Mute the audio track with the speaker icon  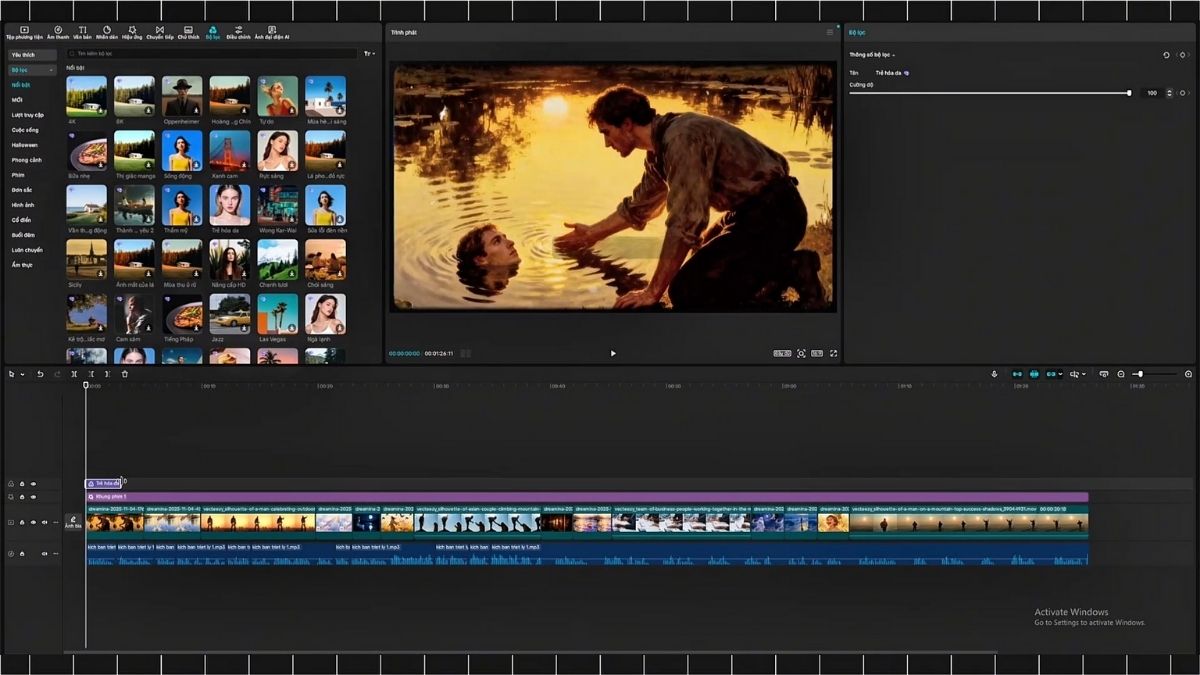pos(44,554)
